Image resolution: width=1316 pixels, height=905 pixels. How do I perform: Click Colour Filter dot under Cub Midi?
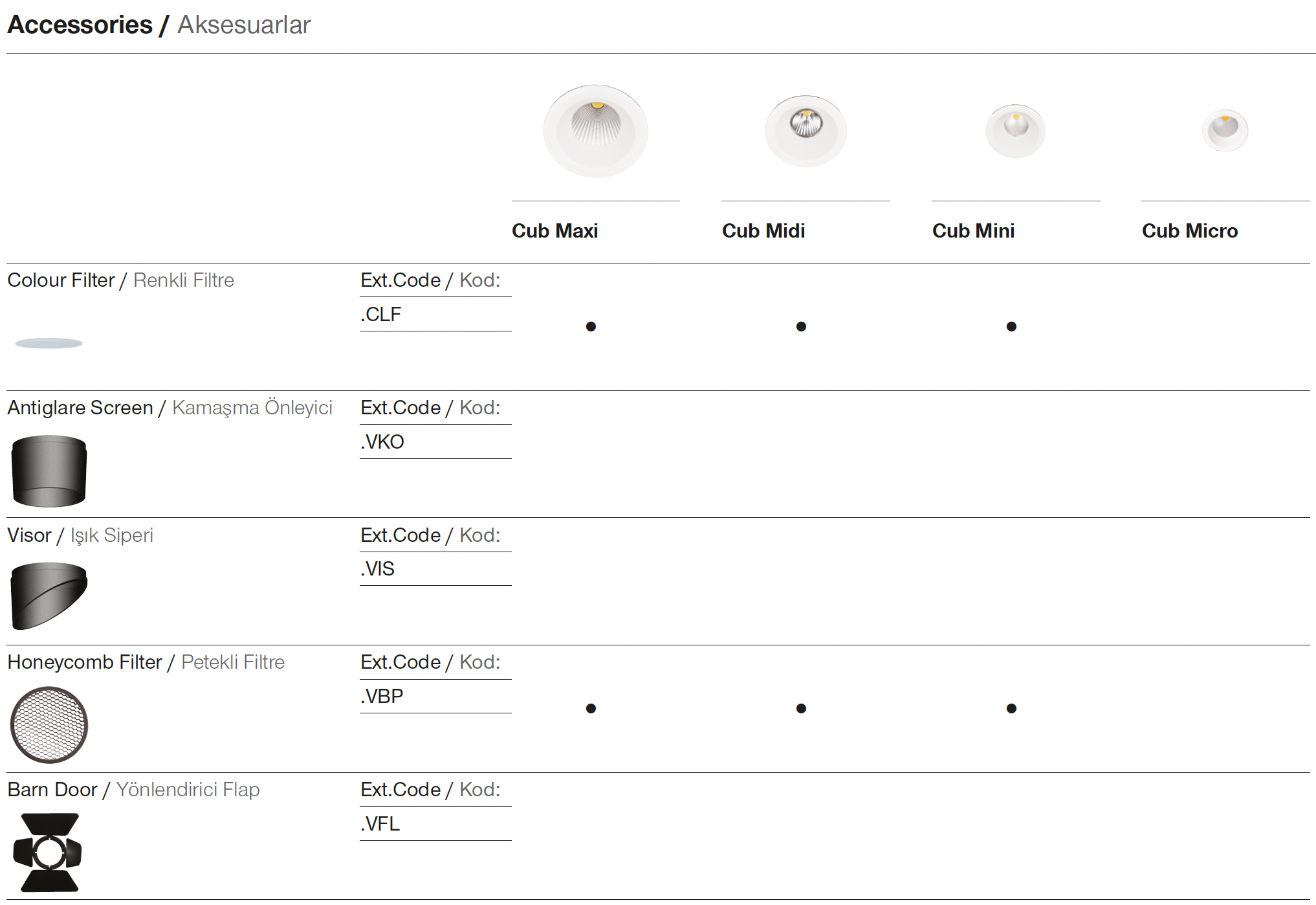point(801,327)
